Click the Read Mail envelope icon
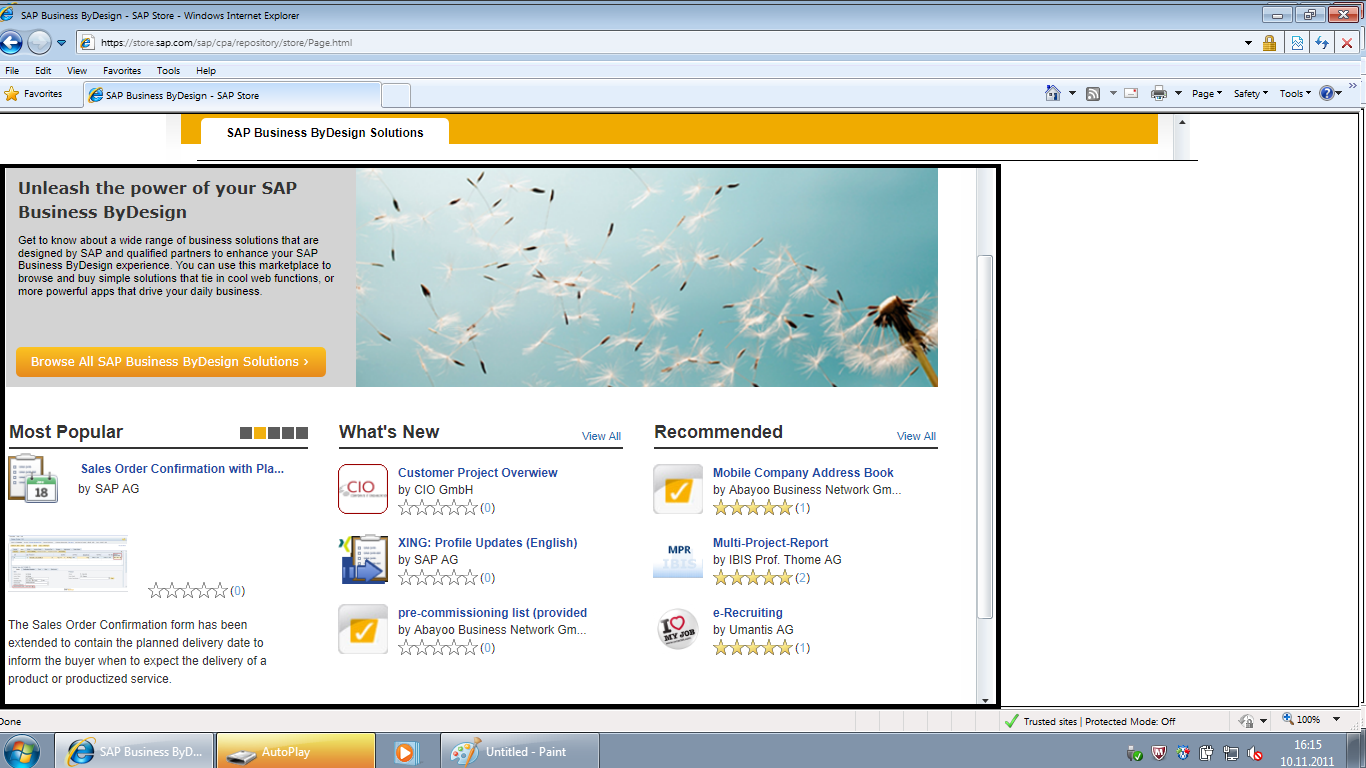This screenshot has width=1366, height=768. [x=1131, y=93]
